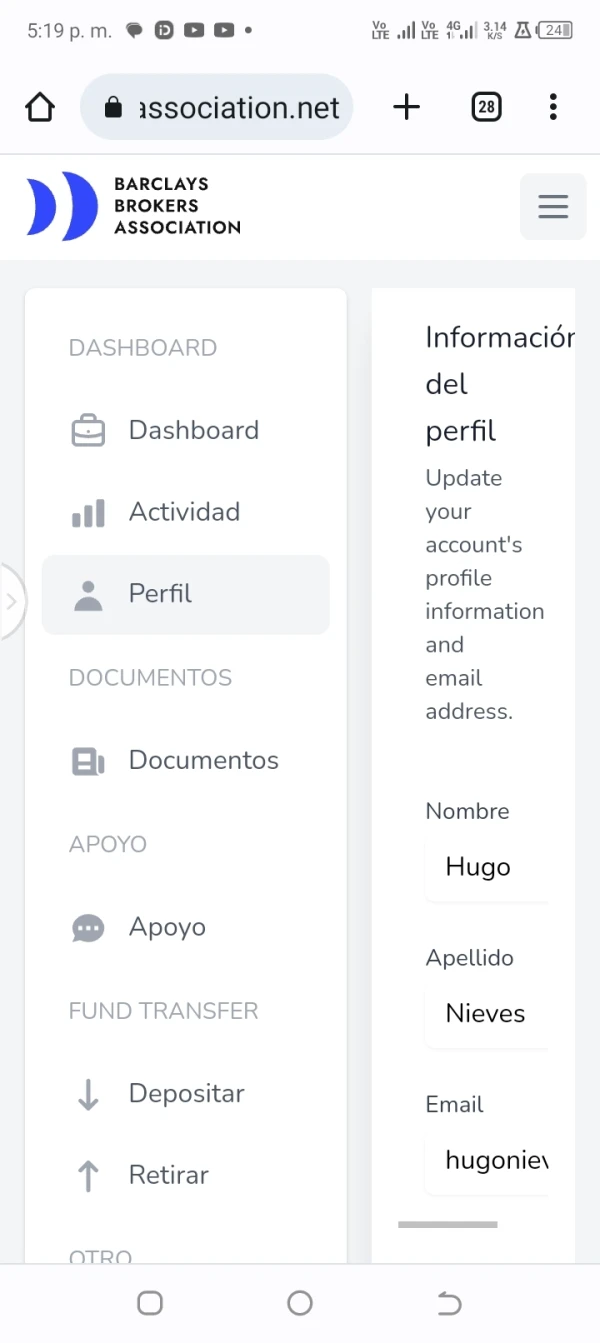
Task: Click the Actividad bar chart icon
Action: coord(88,513)
